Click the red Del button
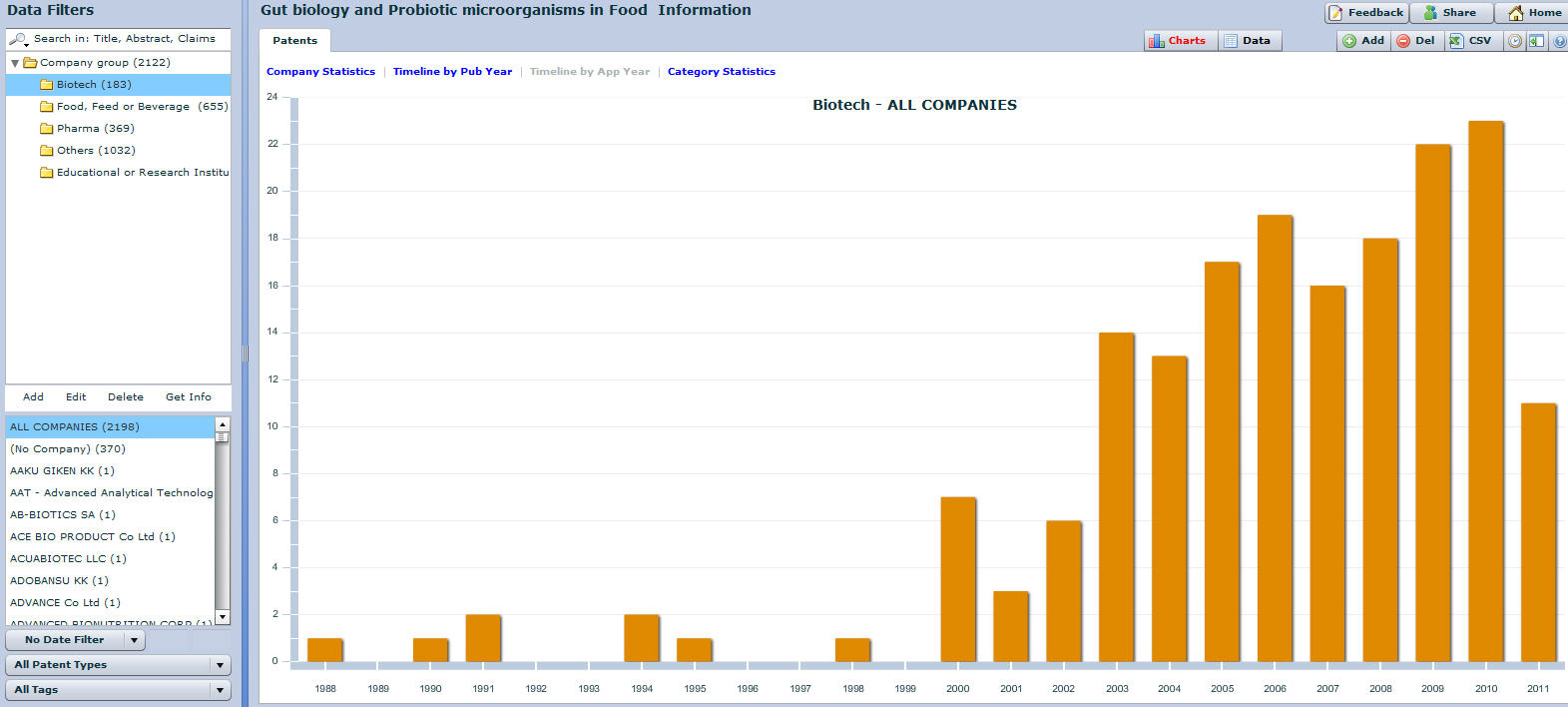Viewport: 1568px width, 707px height. 1415,41
